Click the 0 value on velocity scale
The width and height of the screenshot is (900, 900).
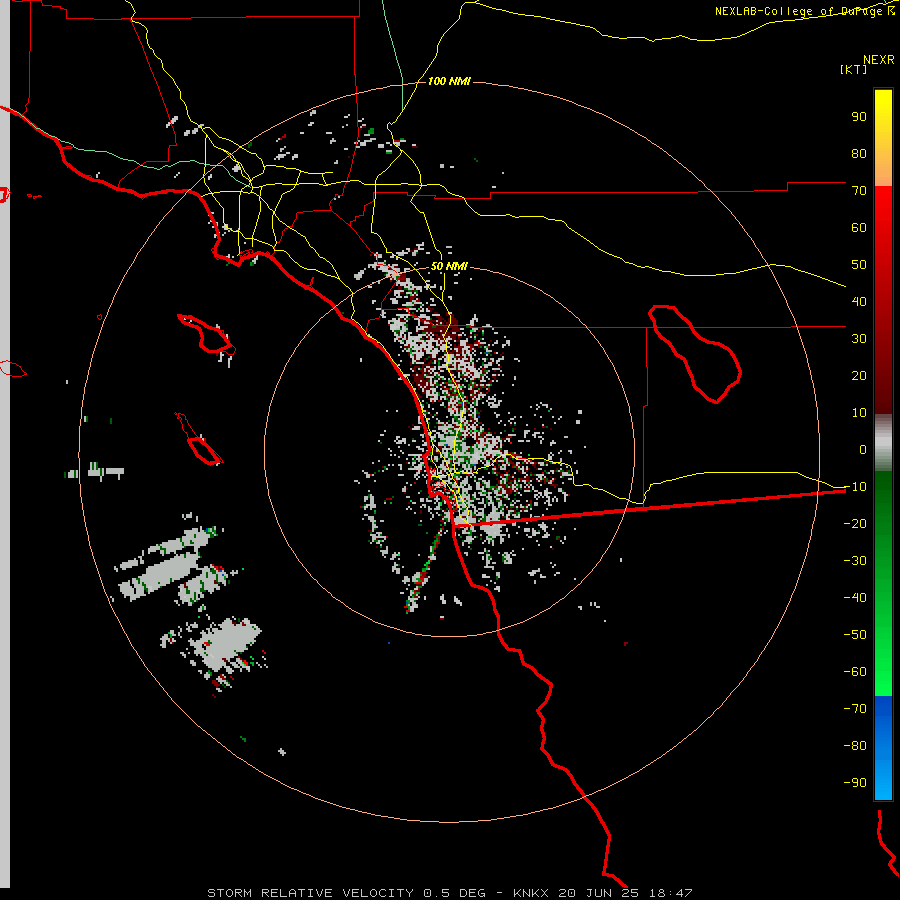pos(863,449)
